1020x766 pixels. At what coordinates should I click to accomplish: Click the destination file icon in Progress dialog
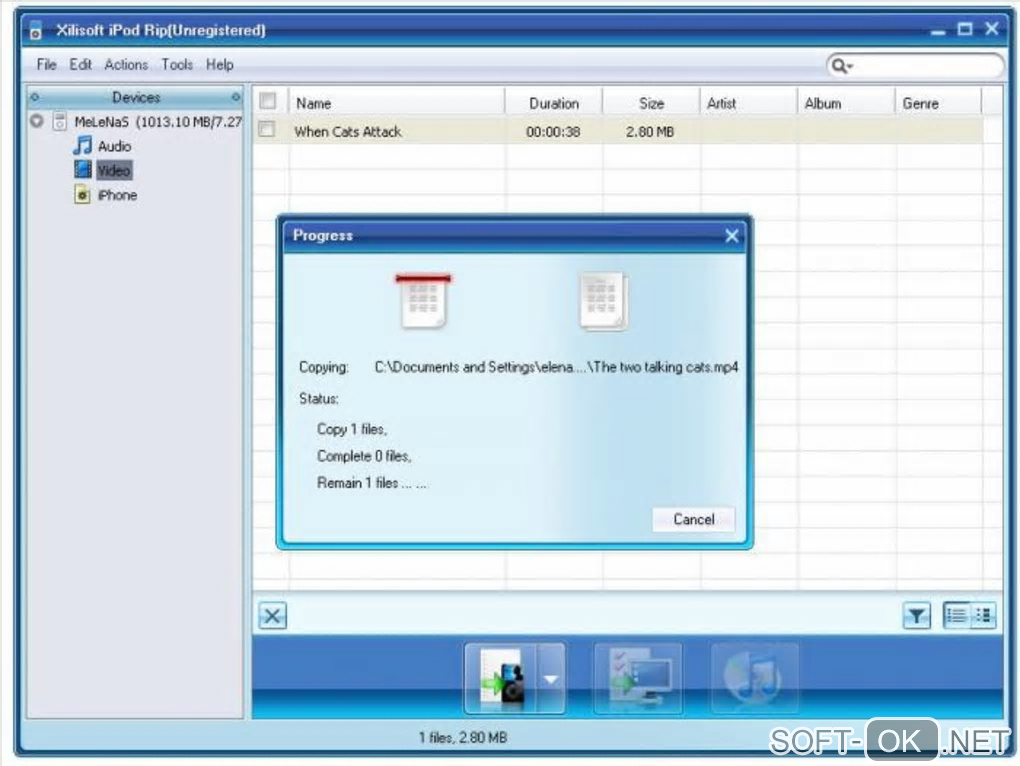[603, 301]
